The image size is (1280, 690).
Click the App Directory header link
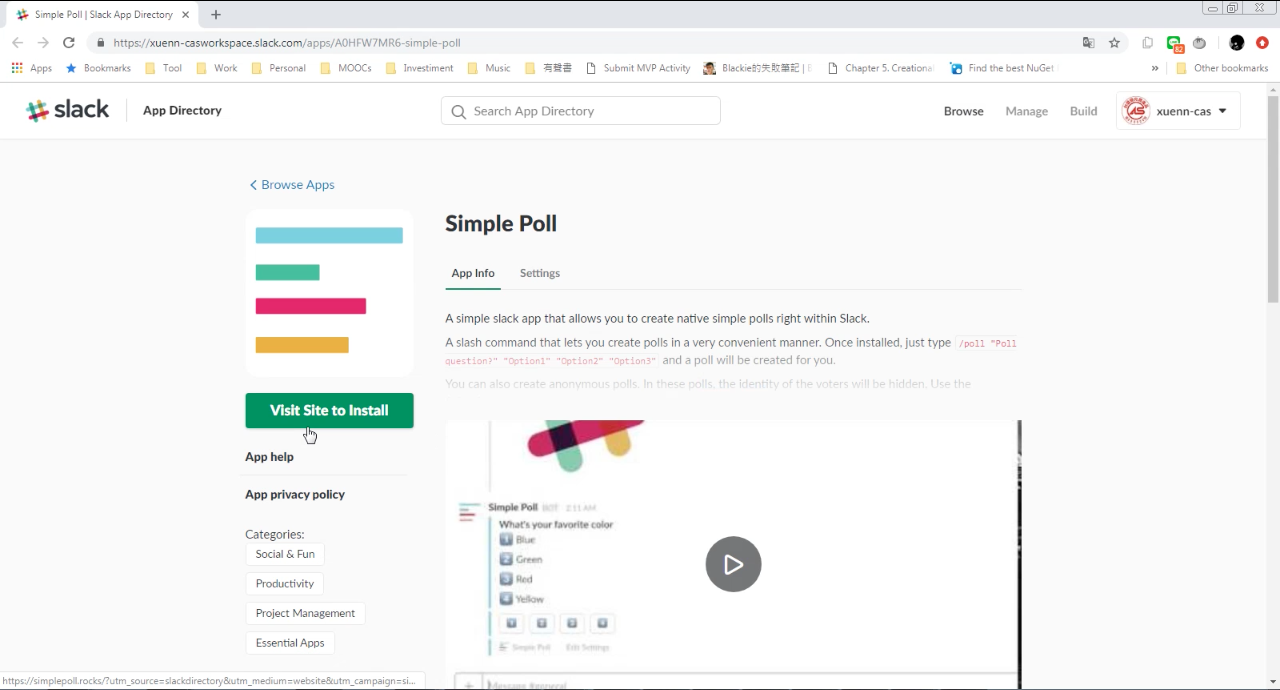point(182,111)
